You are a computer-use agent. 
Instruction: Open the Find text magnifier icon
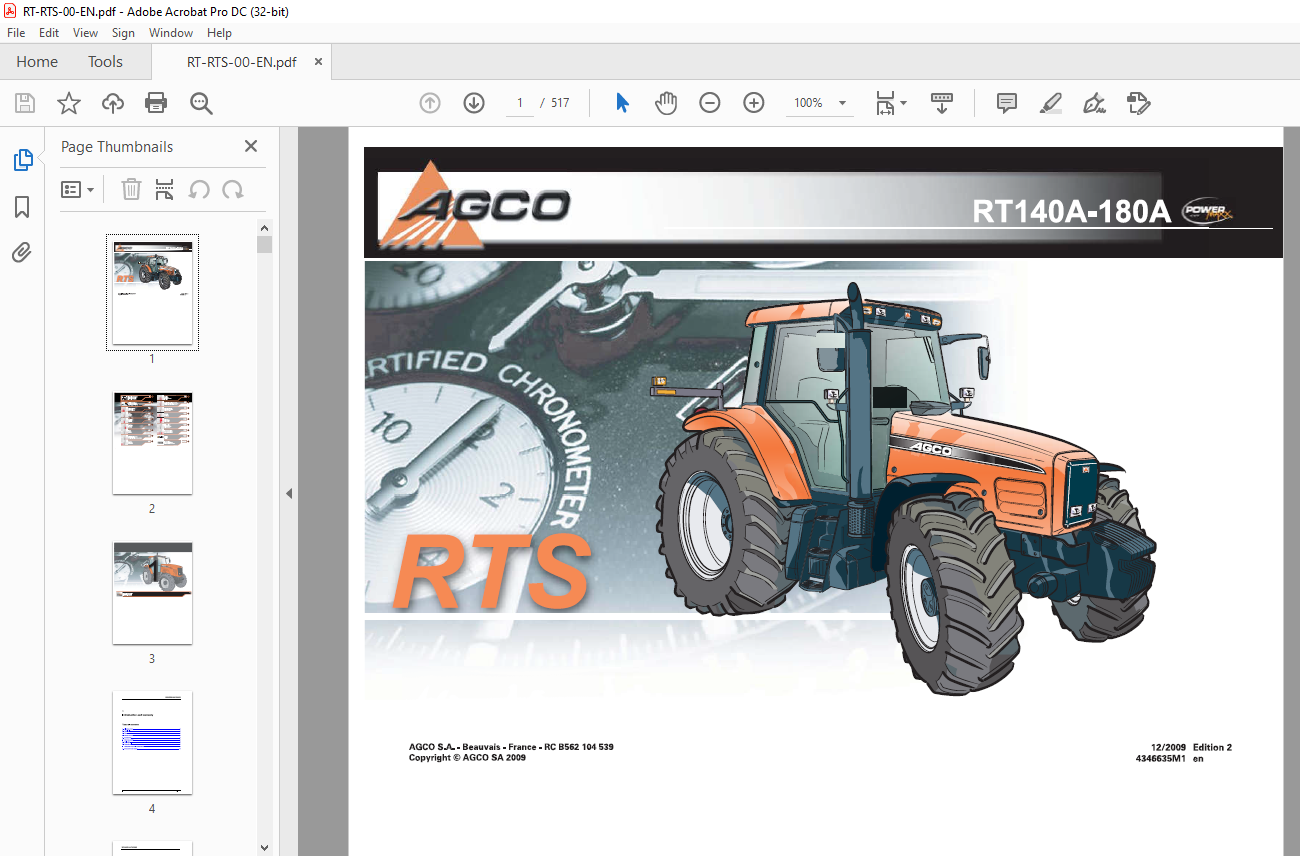[x=201, y=103]
